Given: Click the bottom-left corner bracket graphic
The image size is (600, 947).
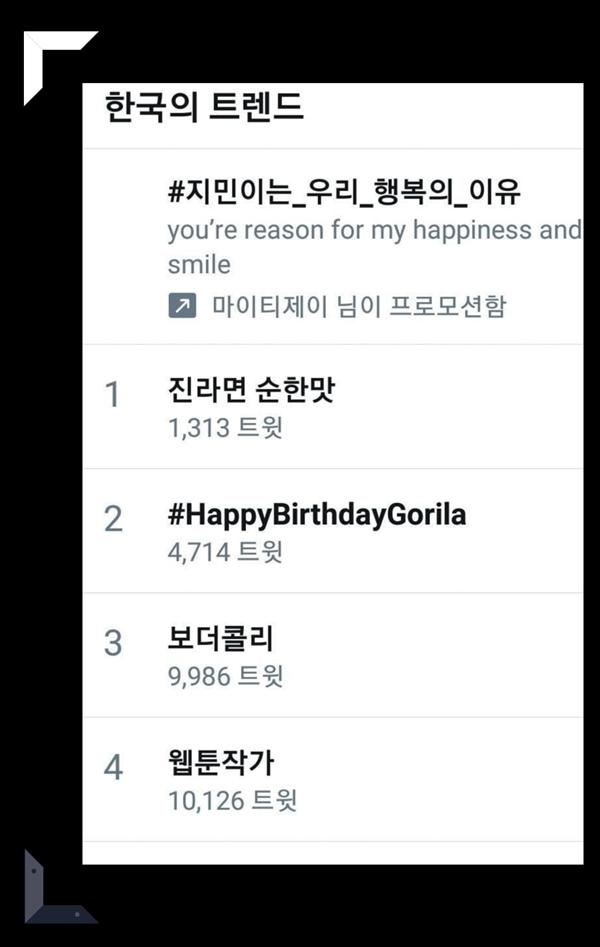Looking at the screenshot, I should (48, 892).
